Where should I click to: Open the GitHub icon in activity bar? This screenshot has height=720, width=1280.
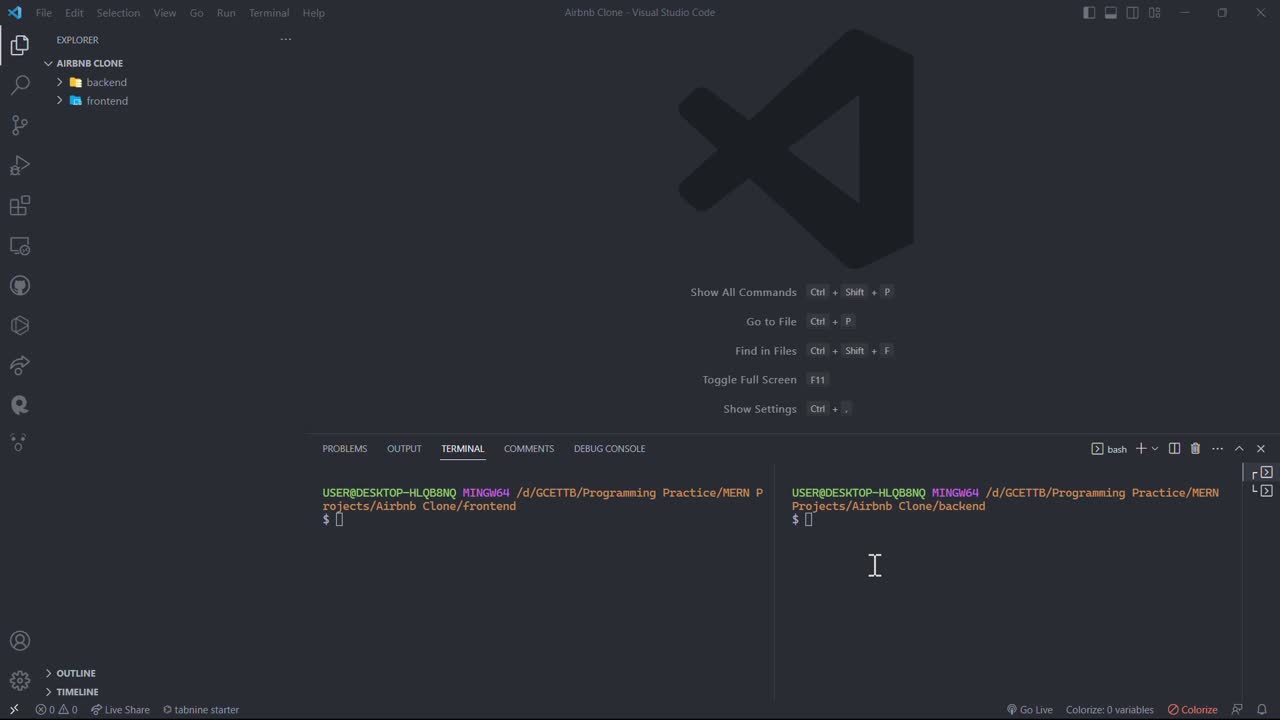click(20, 286)
